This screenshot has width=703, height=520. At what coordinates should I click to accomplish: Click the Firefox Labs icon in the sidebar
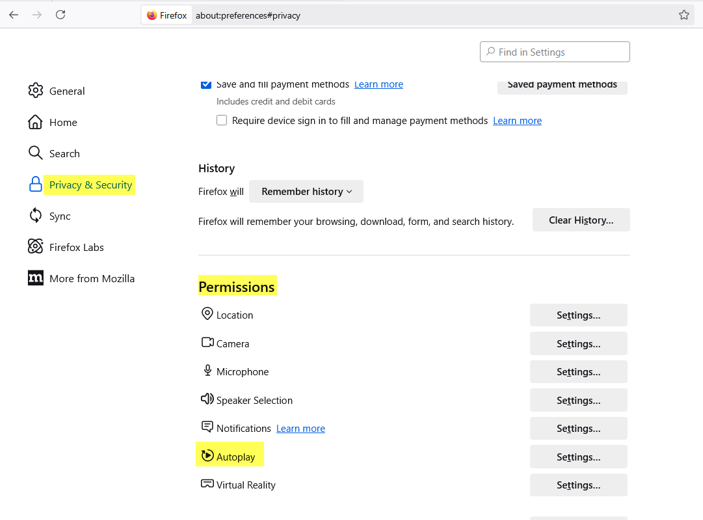(x=35, y=247)
